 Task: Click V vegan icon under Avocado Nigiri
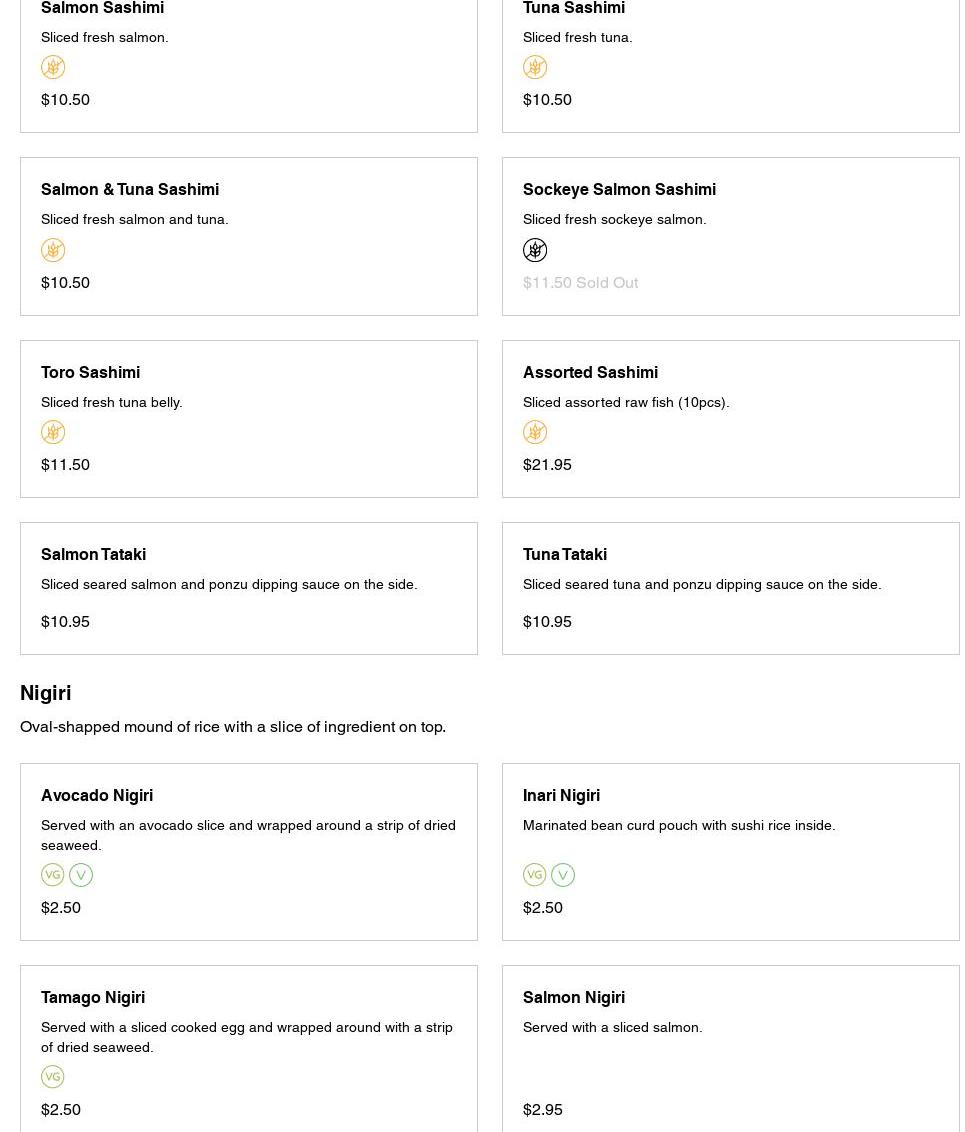(x=81, y=875)
